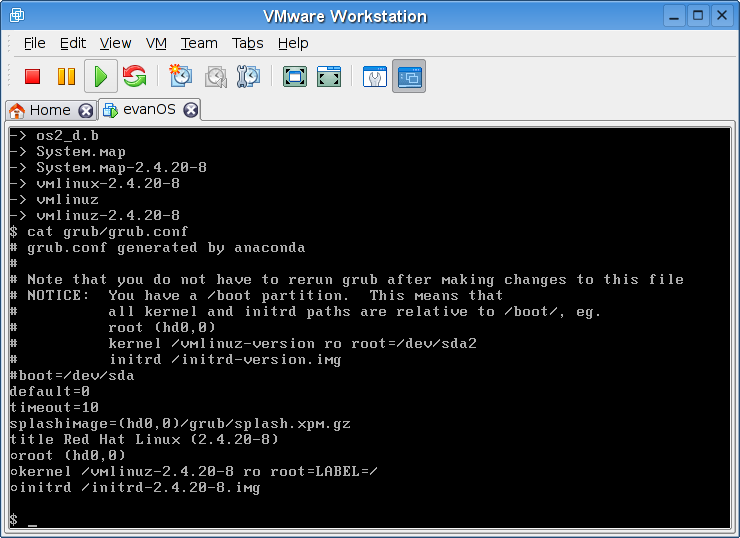Close the evanOS tab

click(x=190, y=110)
